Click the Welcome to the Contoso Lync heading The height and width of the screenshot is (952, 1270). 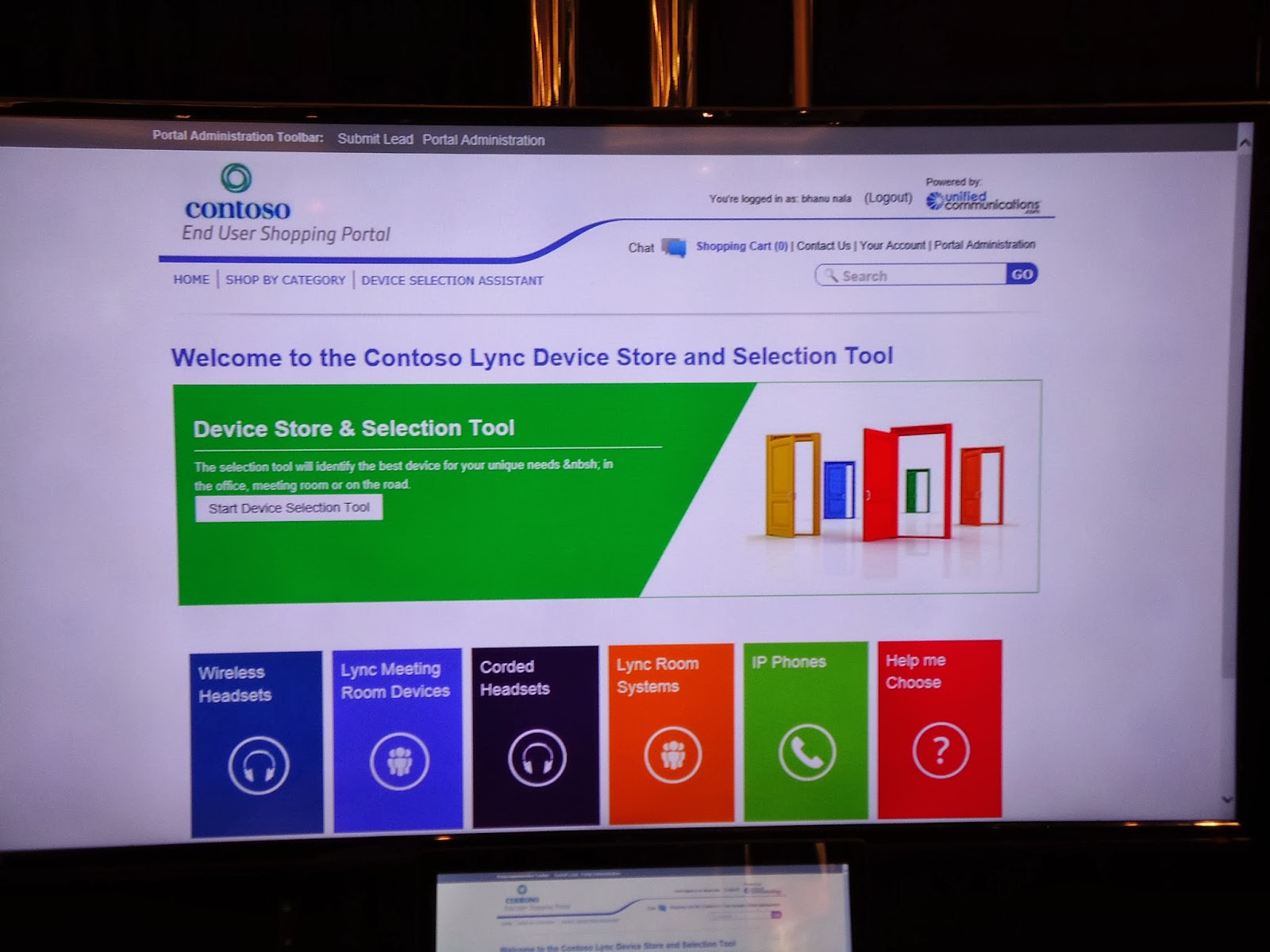[x=532, y=357]
